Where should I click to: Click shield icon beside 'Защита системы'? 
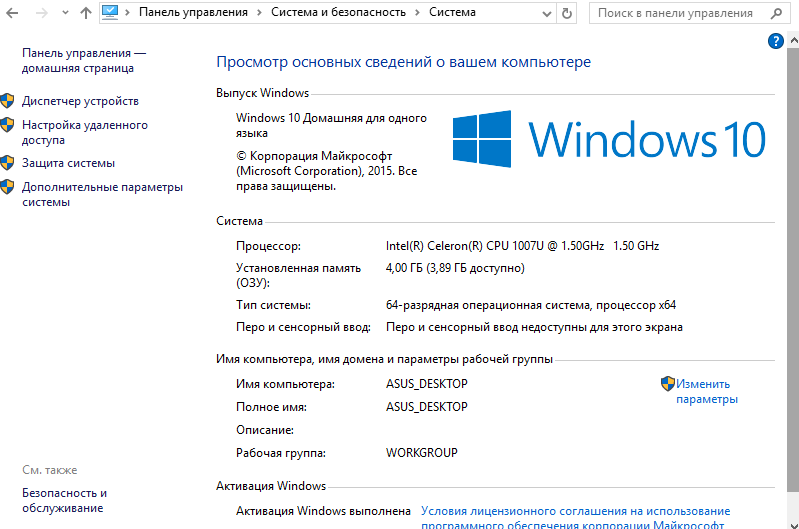(7, 163)
